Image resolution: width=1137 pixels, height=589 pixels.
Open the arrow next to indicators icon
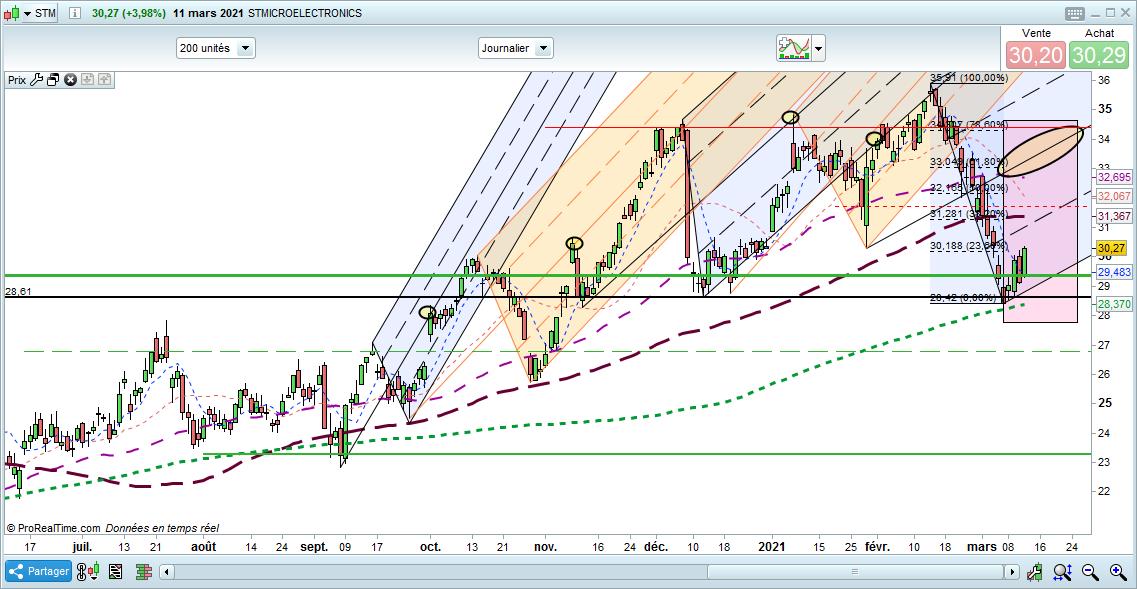819,49
